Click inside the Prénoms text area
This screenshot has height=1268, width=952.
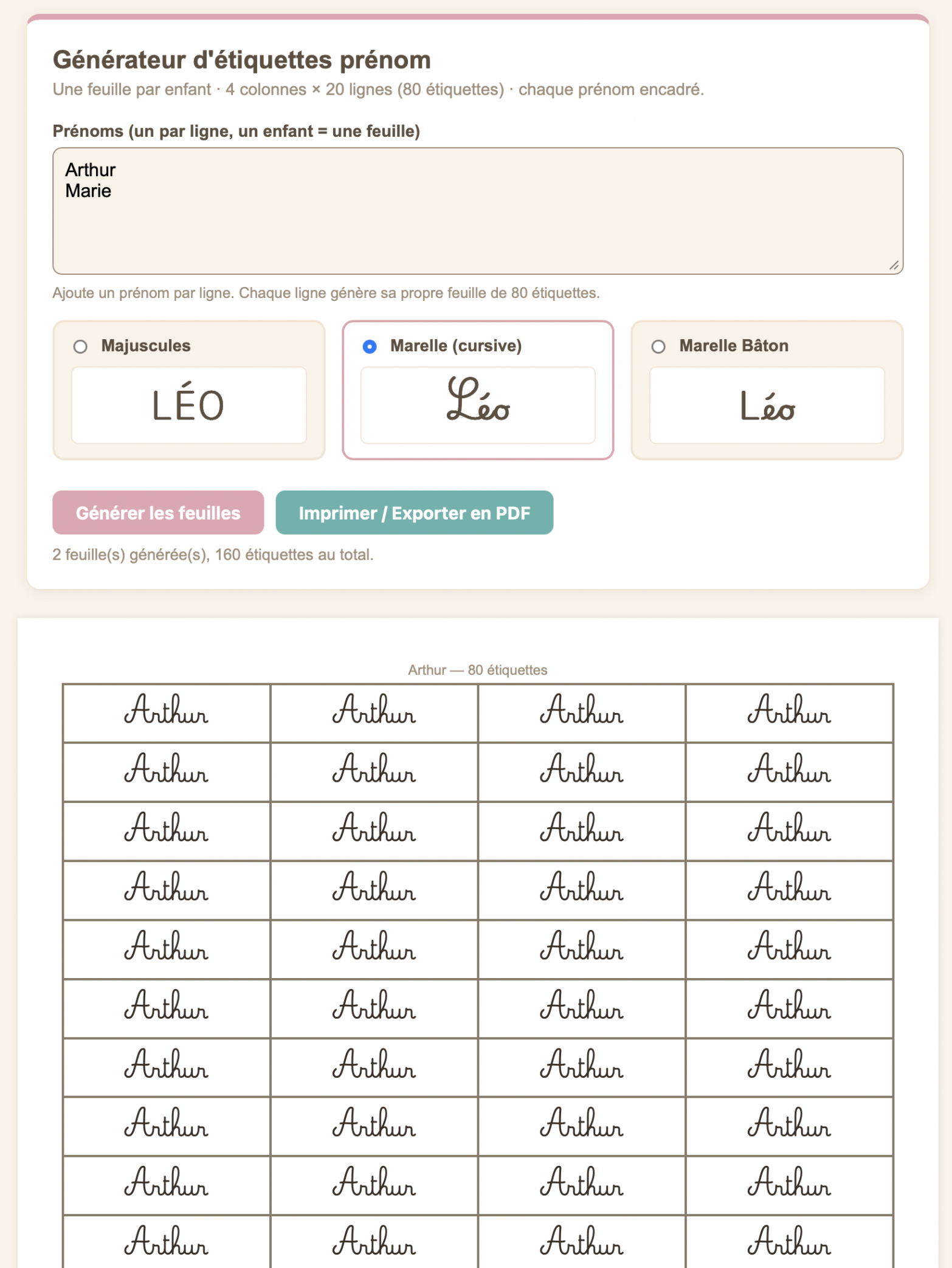(x=478, y=211)
